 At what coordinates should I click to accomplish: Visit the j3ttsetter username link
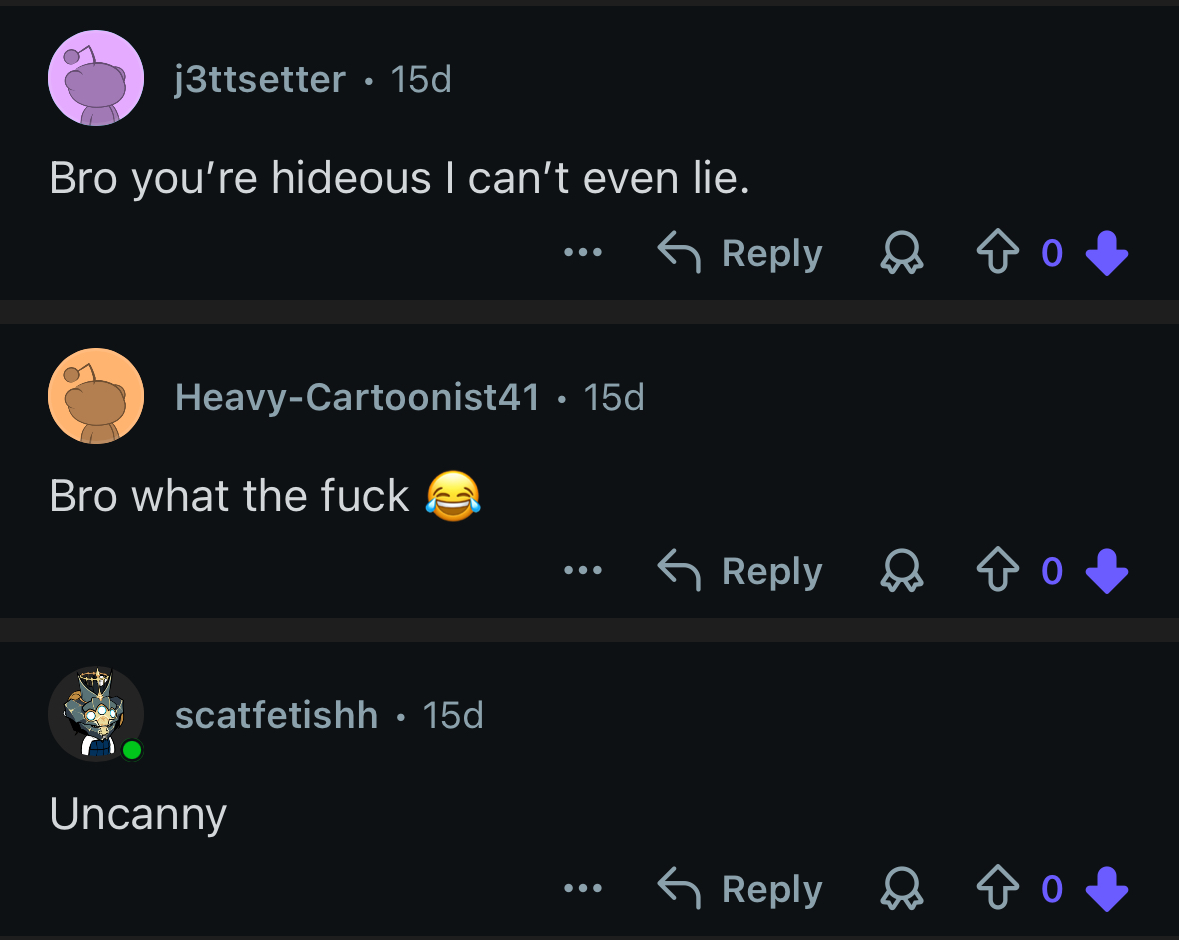tap(260, 79)
